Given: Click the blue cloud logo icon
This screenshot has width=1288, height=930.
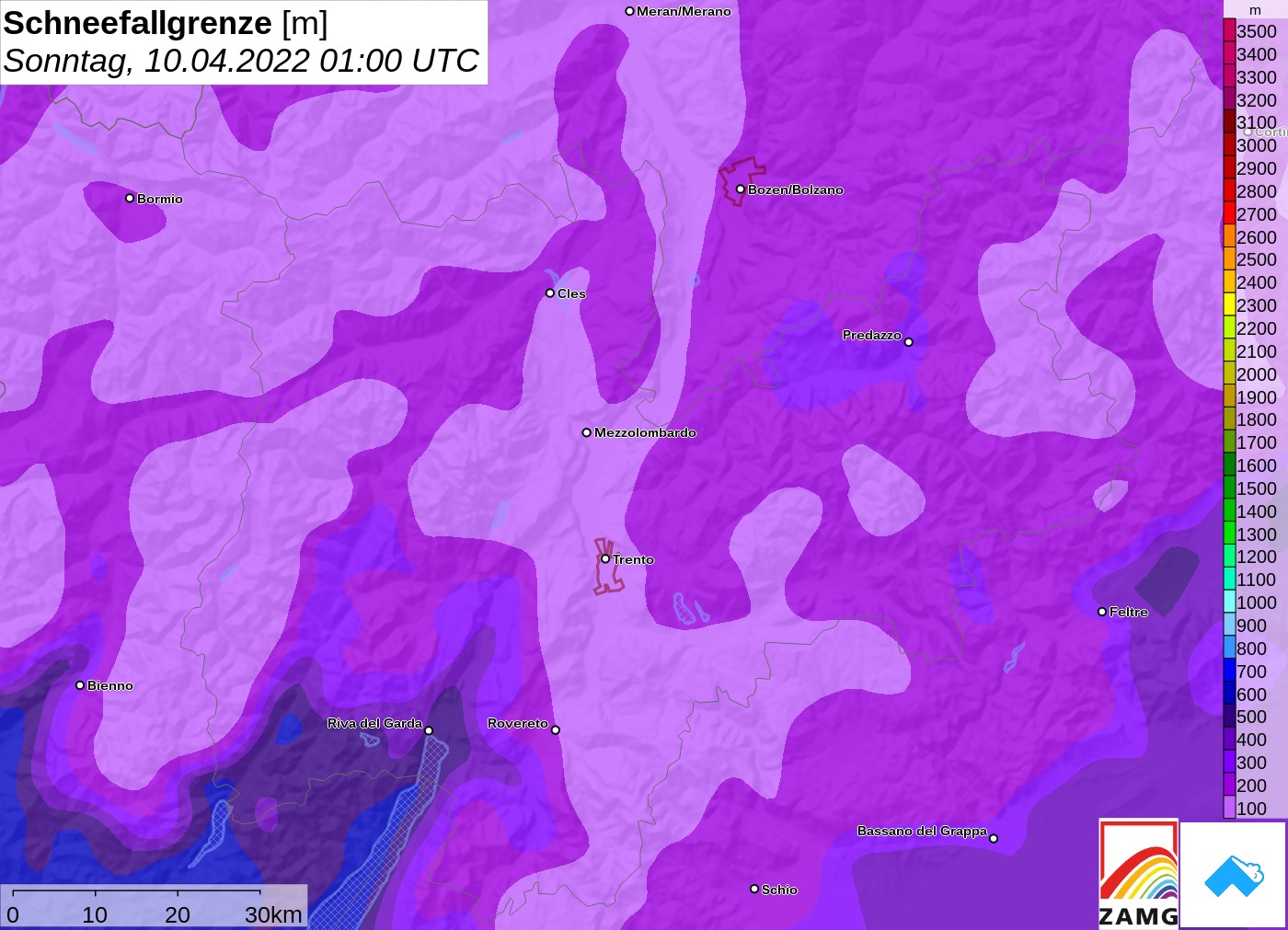Looking at the screenshot, I should tap(1234, 876).
